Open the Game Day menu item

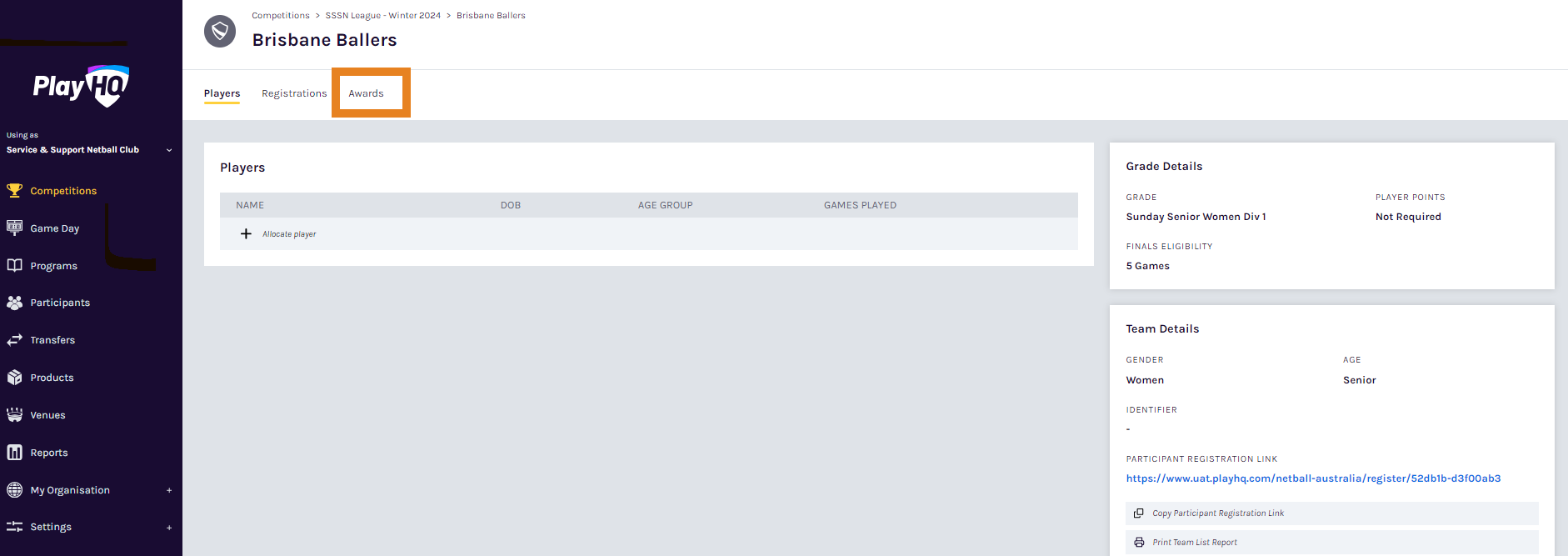pos(55,228)
